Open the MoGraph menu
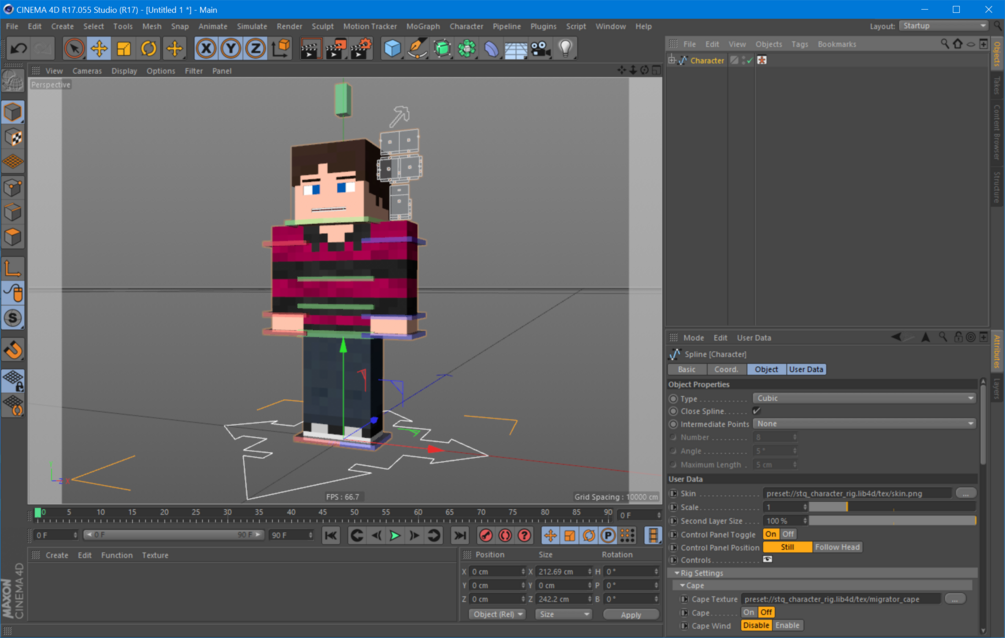 (423, 26)
